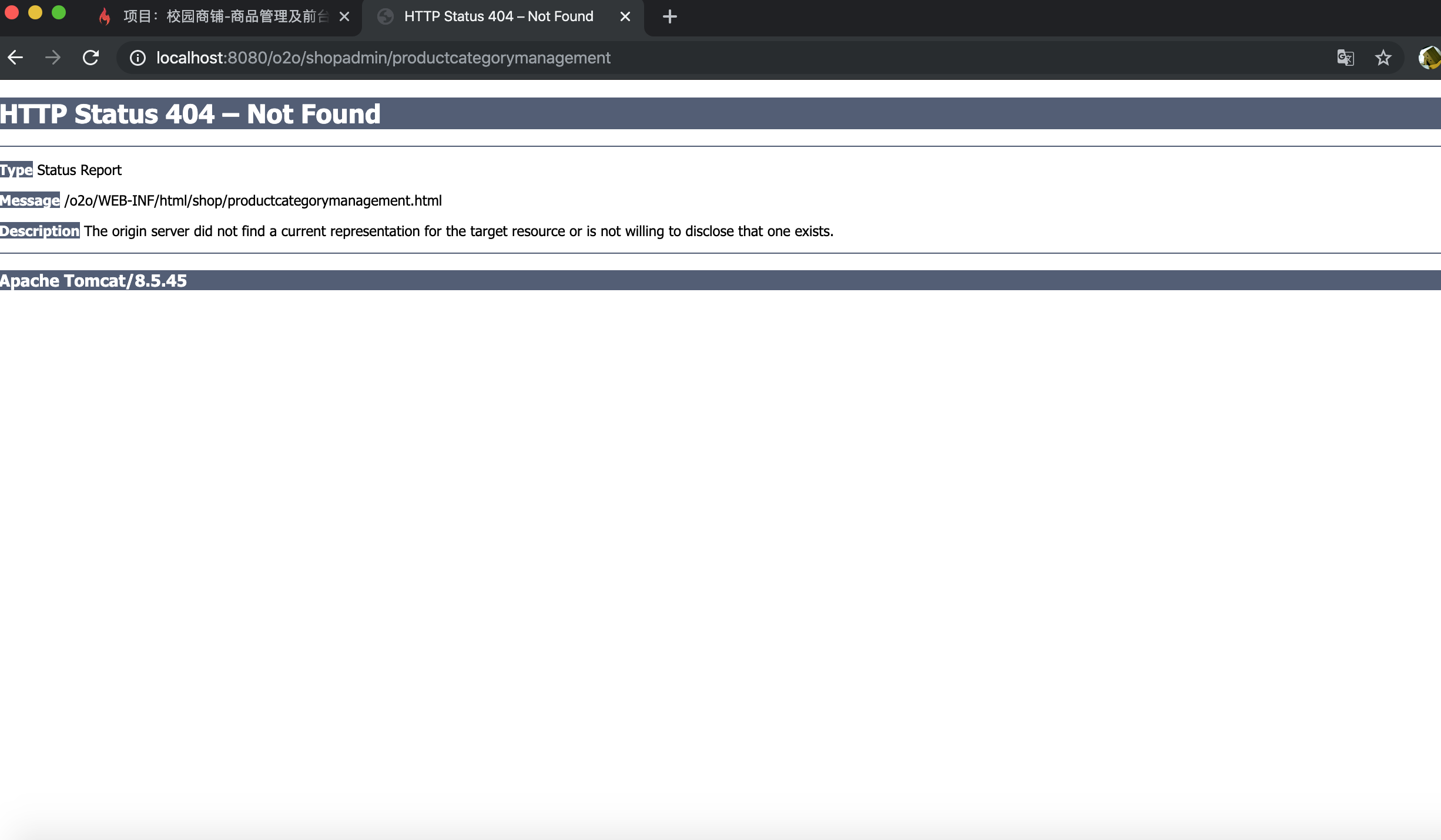Click the red close window button

(12, 12)
